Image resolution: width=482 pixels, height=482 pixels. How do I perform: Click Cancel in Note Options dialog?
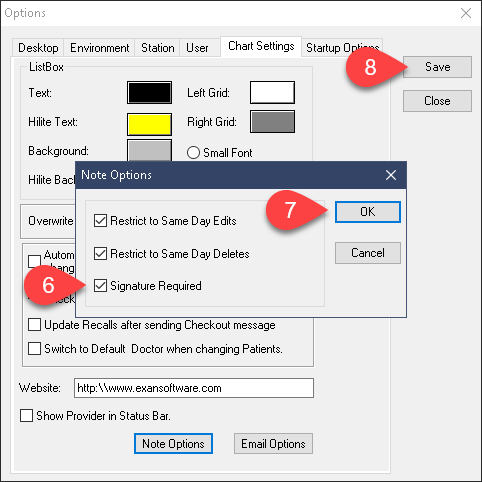[368, 253]
